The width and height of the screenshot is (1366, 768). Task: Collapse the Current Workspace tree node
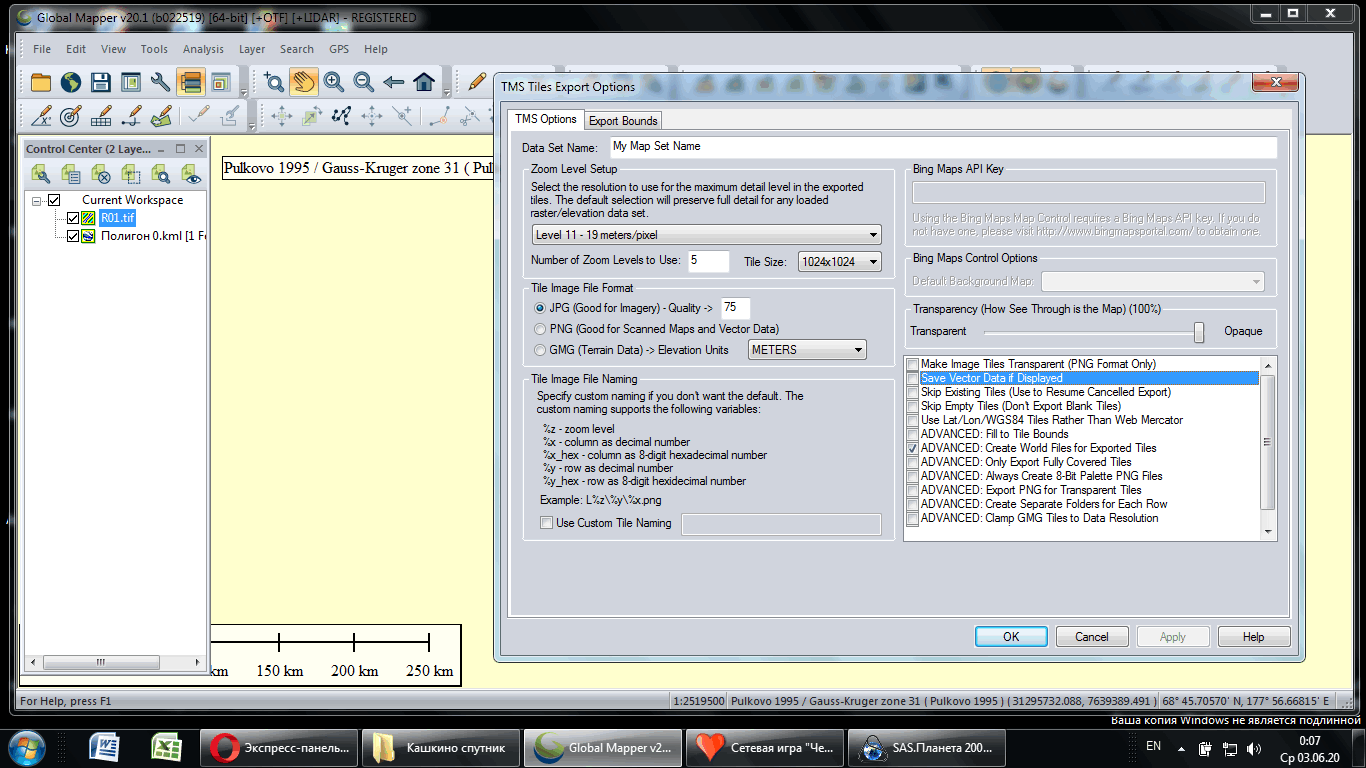pos(36,200)
